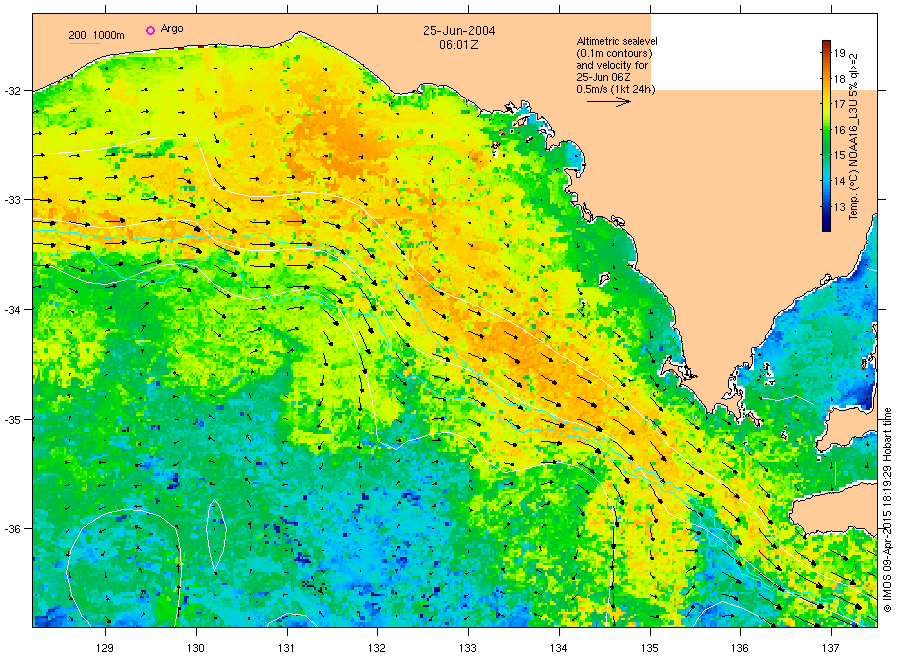This screenshot has height=660, width=900.
Task: Select the 25-Jun-2004 date title
Action: (459, 31)
